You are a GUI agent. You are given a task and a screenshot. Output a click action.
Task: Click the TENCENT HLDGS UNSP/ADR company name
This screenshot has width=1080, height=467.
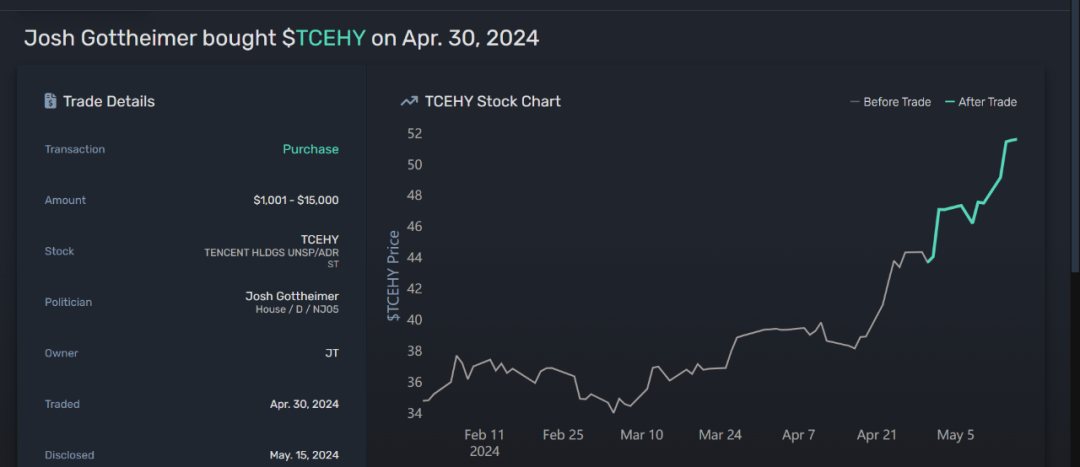(x=271, y=253)
